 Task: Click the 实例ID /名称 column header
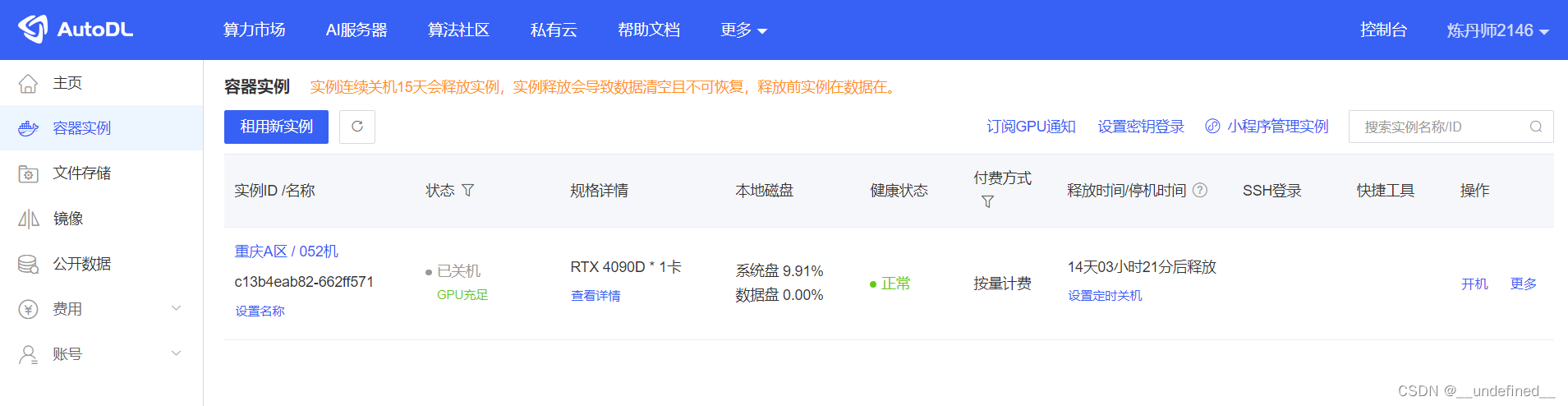click(x=274, y=191)
